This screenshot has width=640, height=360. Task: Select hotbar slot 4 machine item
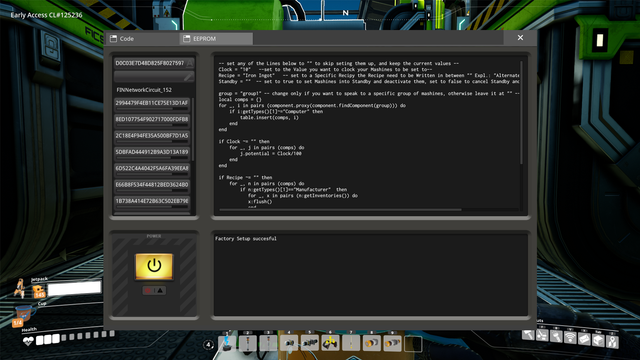tap(289, 343)
